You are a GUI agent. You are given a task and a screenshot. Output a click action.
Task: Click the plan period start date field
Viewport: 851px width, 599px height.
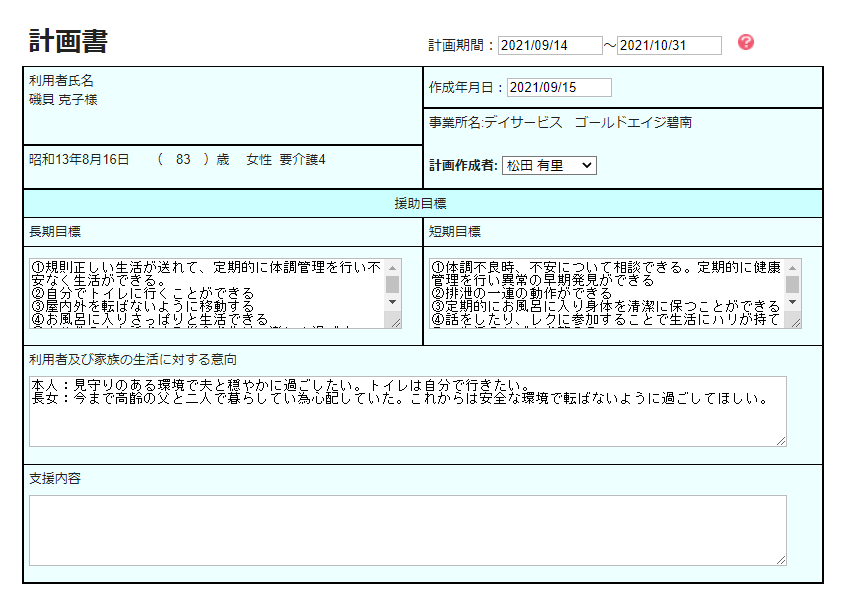click(550, 46)
